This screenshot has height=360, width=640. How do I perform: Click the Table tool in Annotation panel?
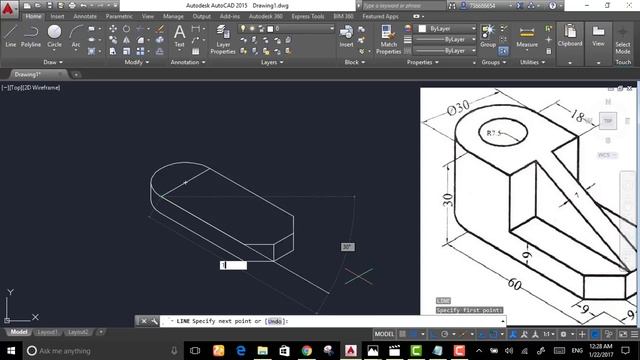click(x=196, y=51)
